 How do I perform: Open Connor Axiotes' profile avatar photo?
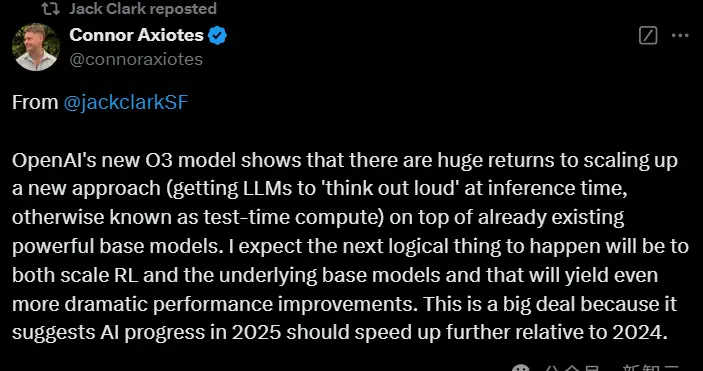36,47
